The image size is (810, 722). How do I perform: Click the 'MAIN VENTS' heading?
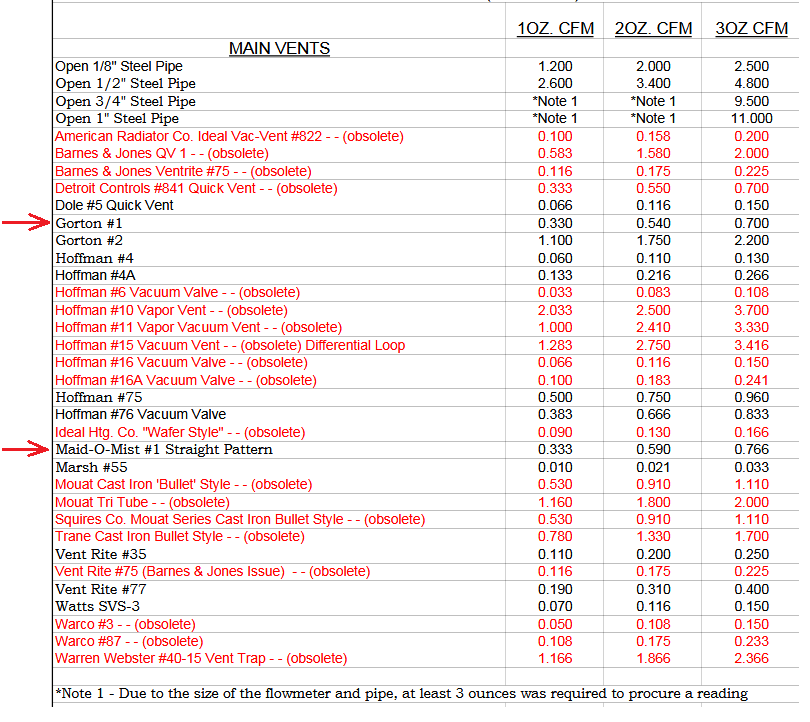279,48
